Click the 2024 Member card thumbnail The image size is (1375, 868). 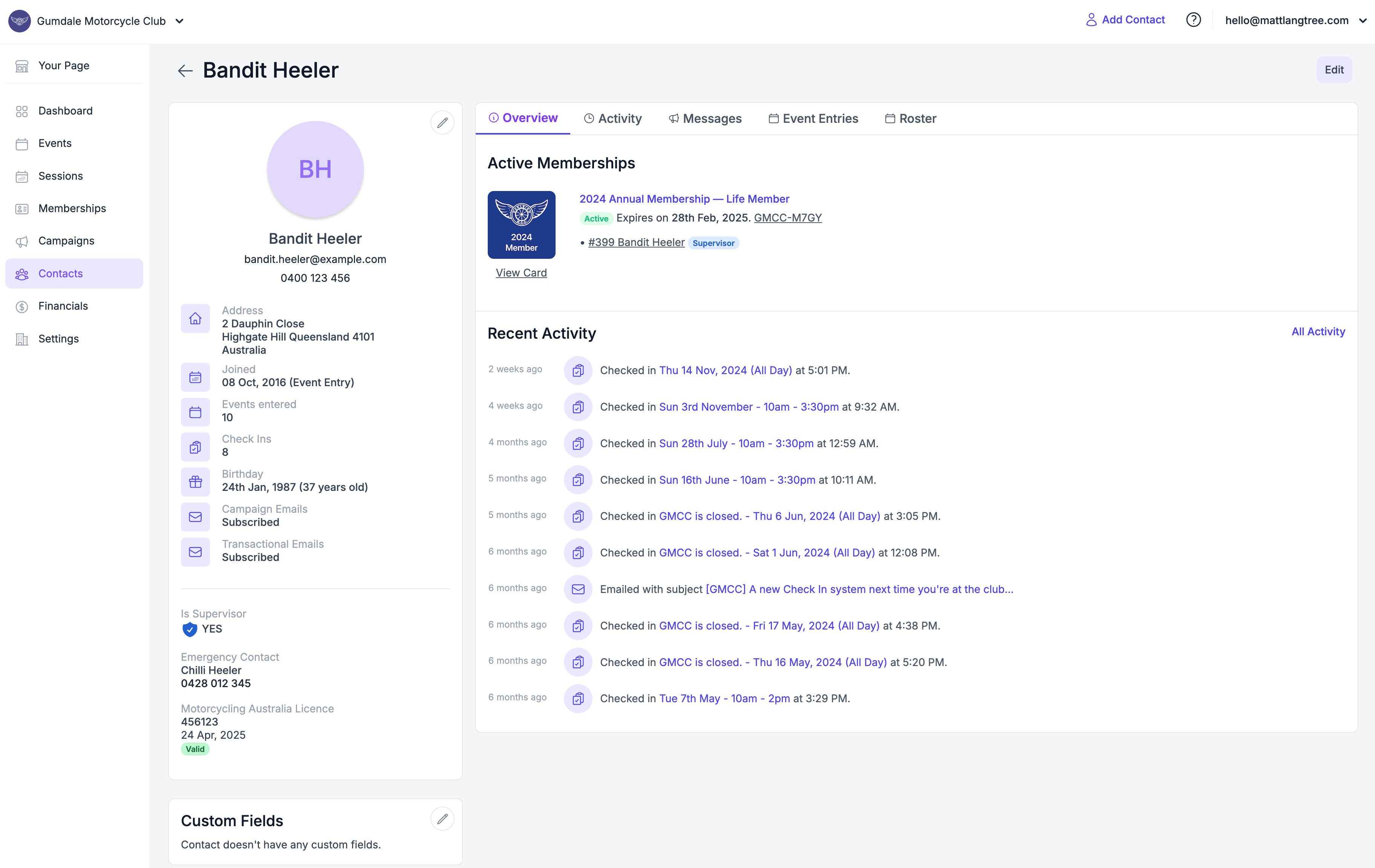(x=521, y=224)
